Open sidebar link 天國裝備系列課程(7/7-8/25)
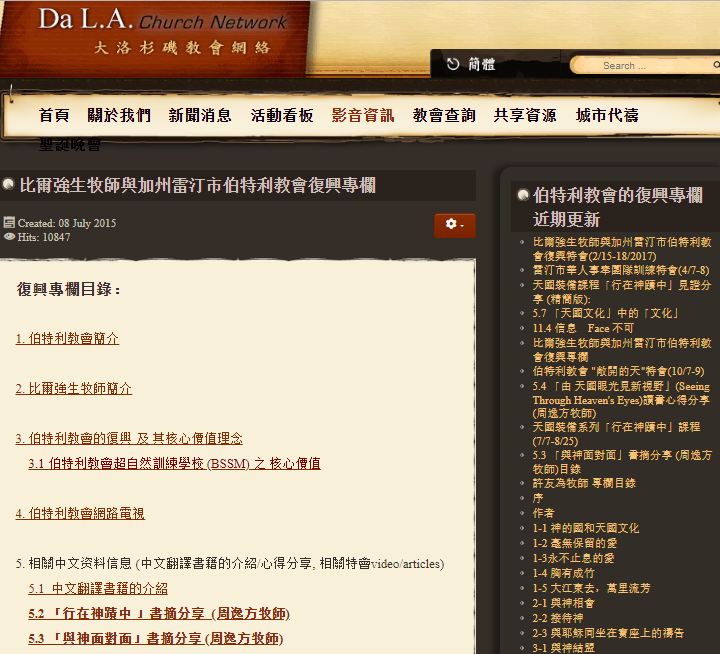The height and width of the screenshot is (654, 720). click(x=617, y=434)
